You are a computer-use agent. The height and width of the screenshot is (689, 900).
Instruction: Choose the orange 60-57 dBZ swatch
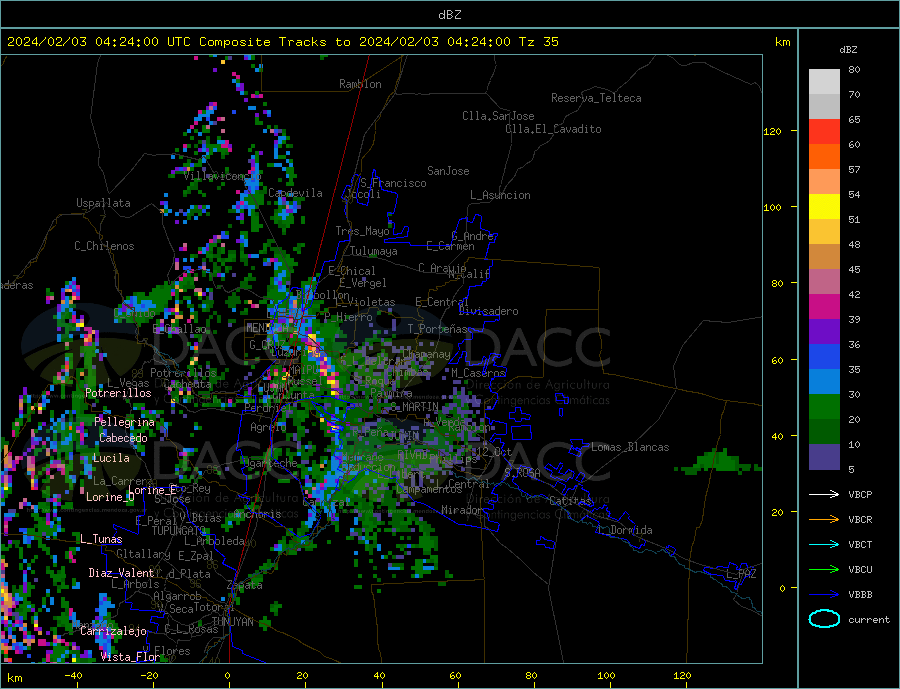pyautogui.click(x=824, y=157)
